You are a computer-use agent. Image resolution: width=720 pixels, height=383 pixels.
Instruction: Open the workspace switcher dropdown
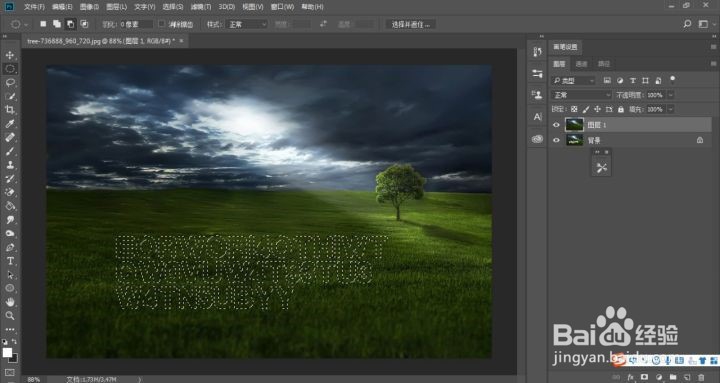click(x=704, y=24)
